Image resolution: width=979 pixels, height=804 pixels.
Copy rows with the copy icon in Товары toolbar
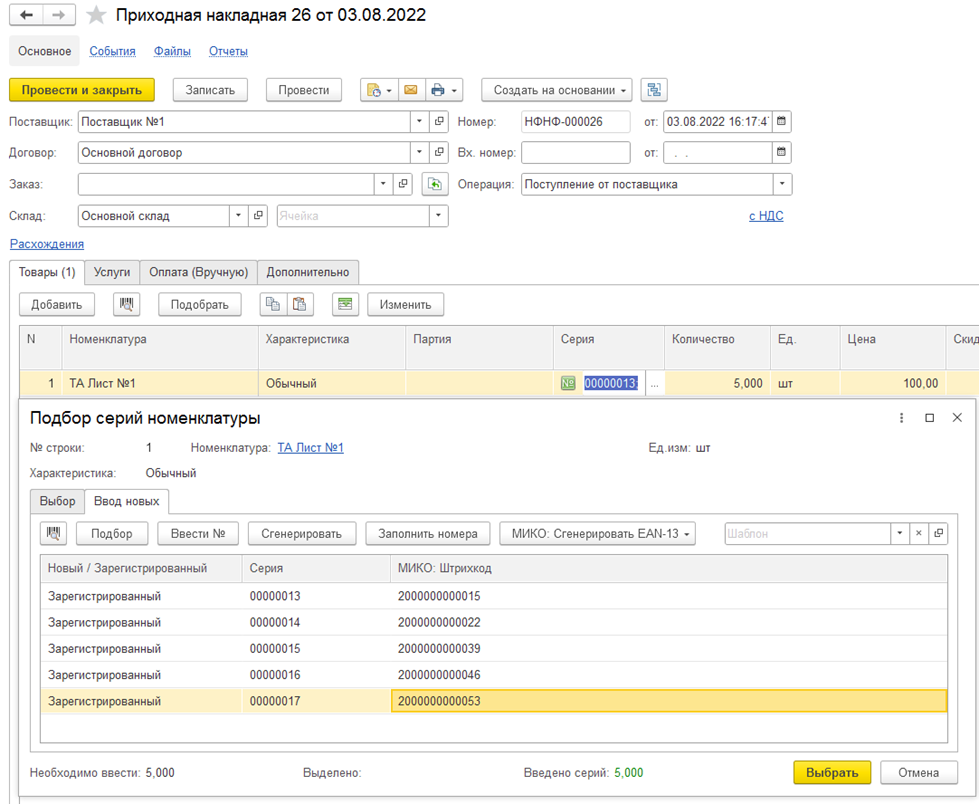click(273, 305)
